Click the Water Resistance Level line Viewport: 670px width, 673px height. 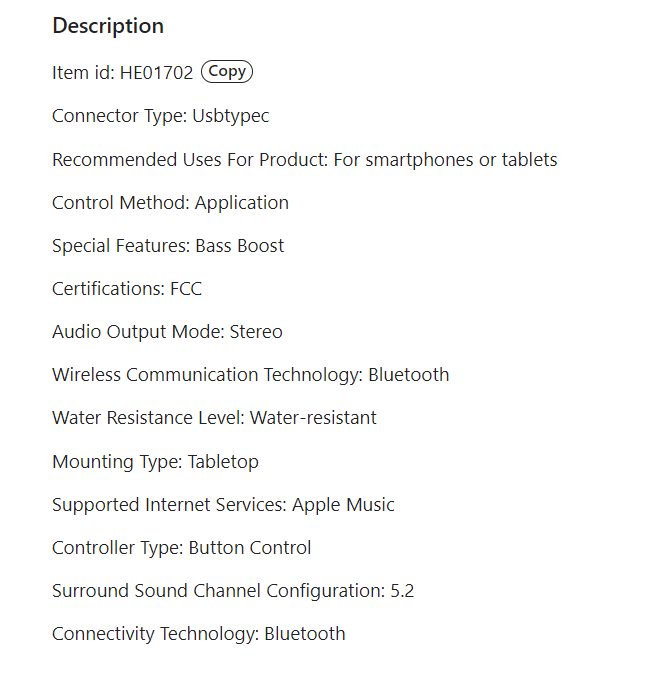click(214, 418)
